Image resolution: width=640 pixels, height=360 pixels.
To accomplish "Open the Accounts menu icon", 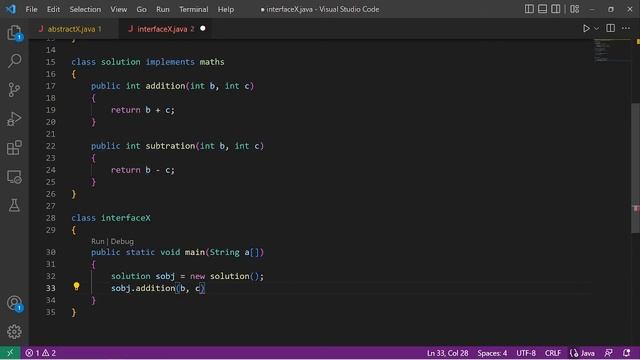I will click(x=14, y=303).
